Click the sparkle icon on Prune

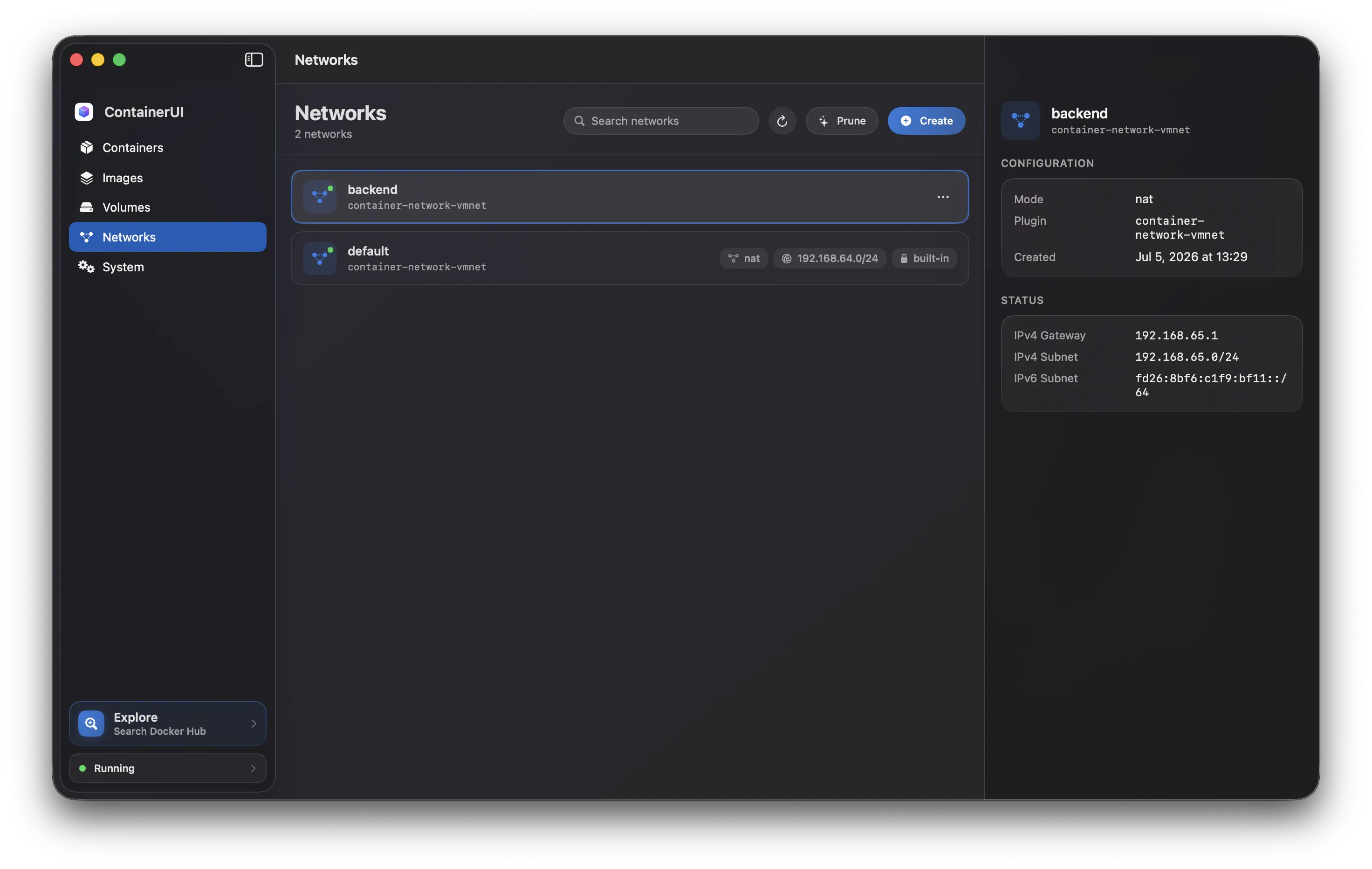tap(823, 121)
